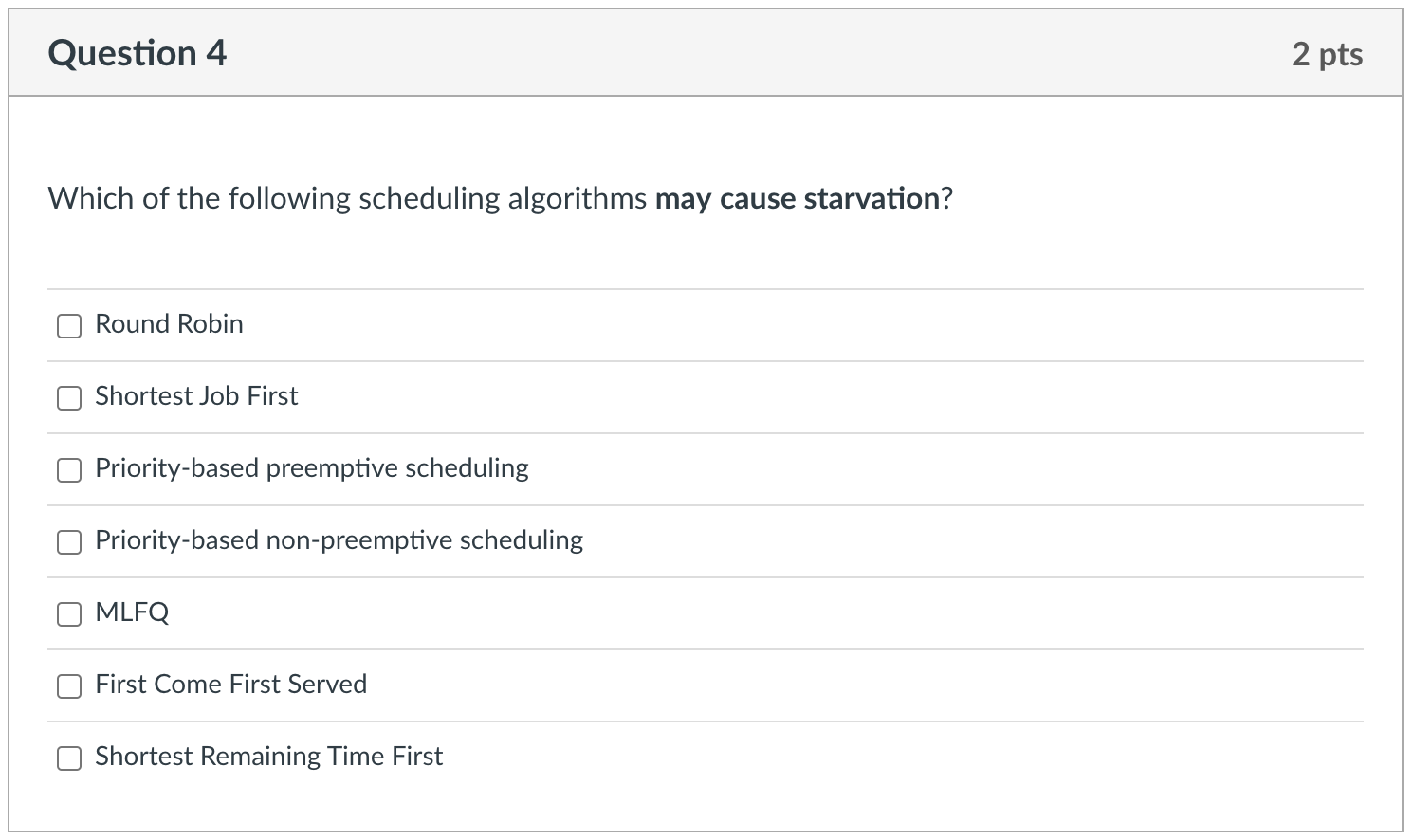Viewport: 1413px width, 840px height.
Task: Check the First Come First Served checkbox
Action: click(x=69, y=686)
